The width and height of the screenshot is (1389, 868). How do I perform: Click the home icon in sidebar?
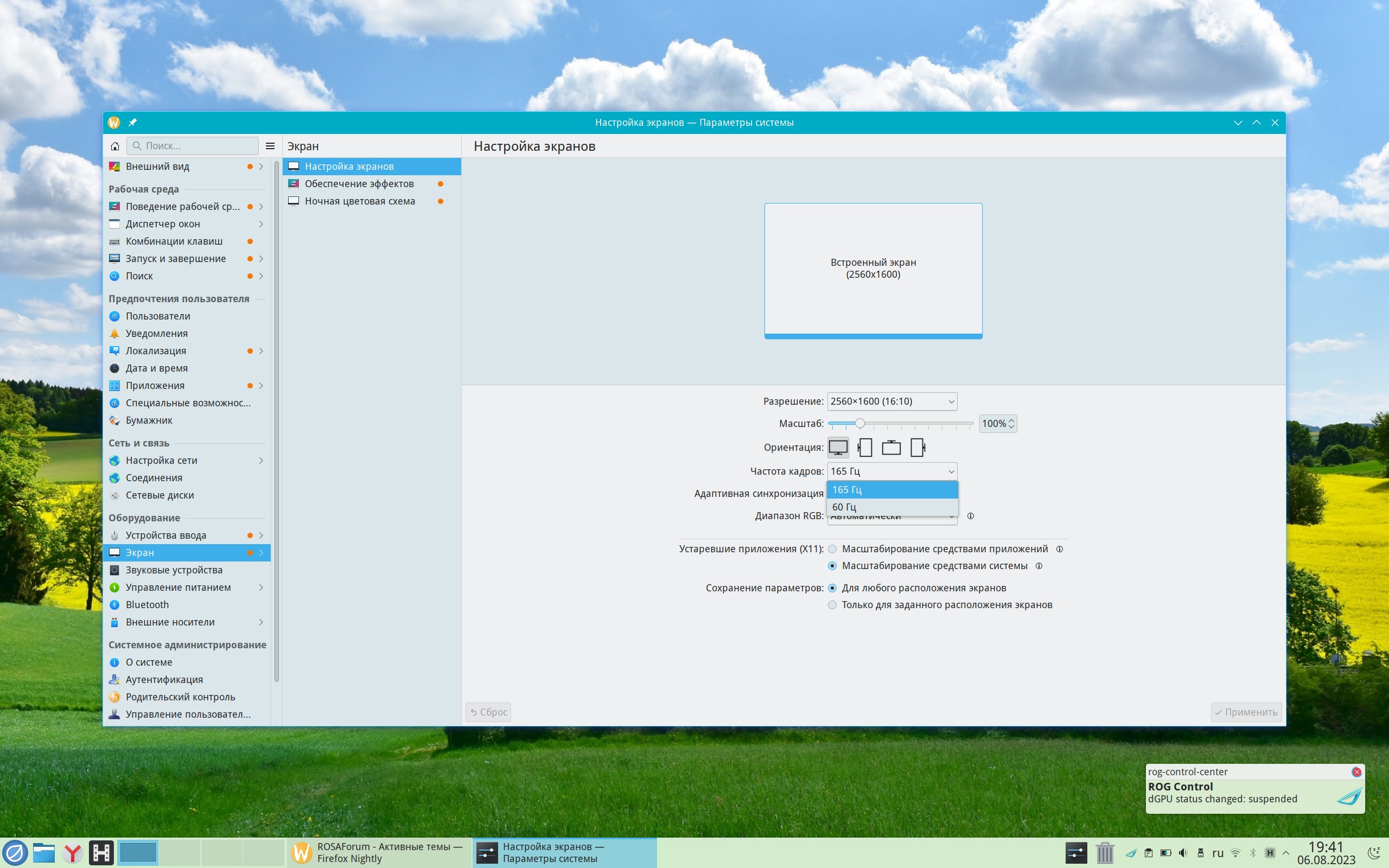[115, 146]
